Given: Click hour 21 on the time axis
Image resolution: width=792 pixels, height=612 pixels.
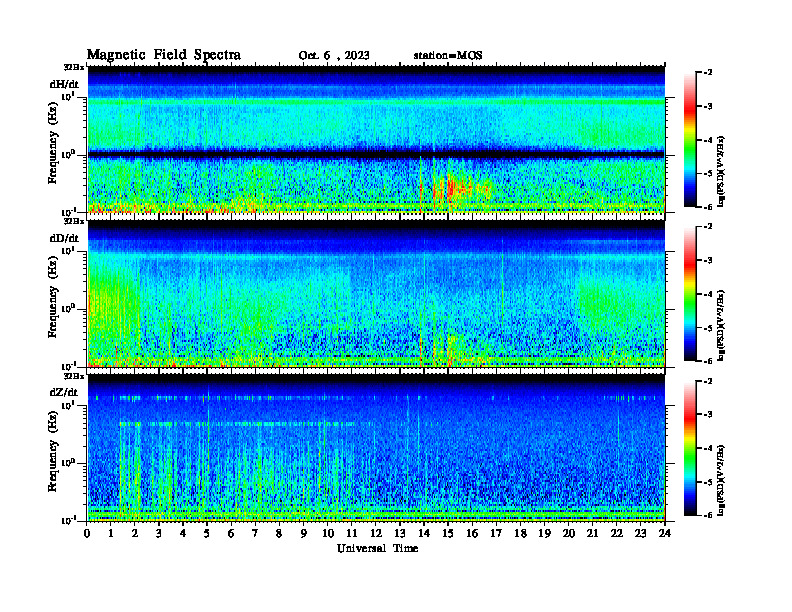Looking at the screenshot, I should pyautogui.click(x=592, y=533).
